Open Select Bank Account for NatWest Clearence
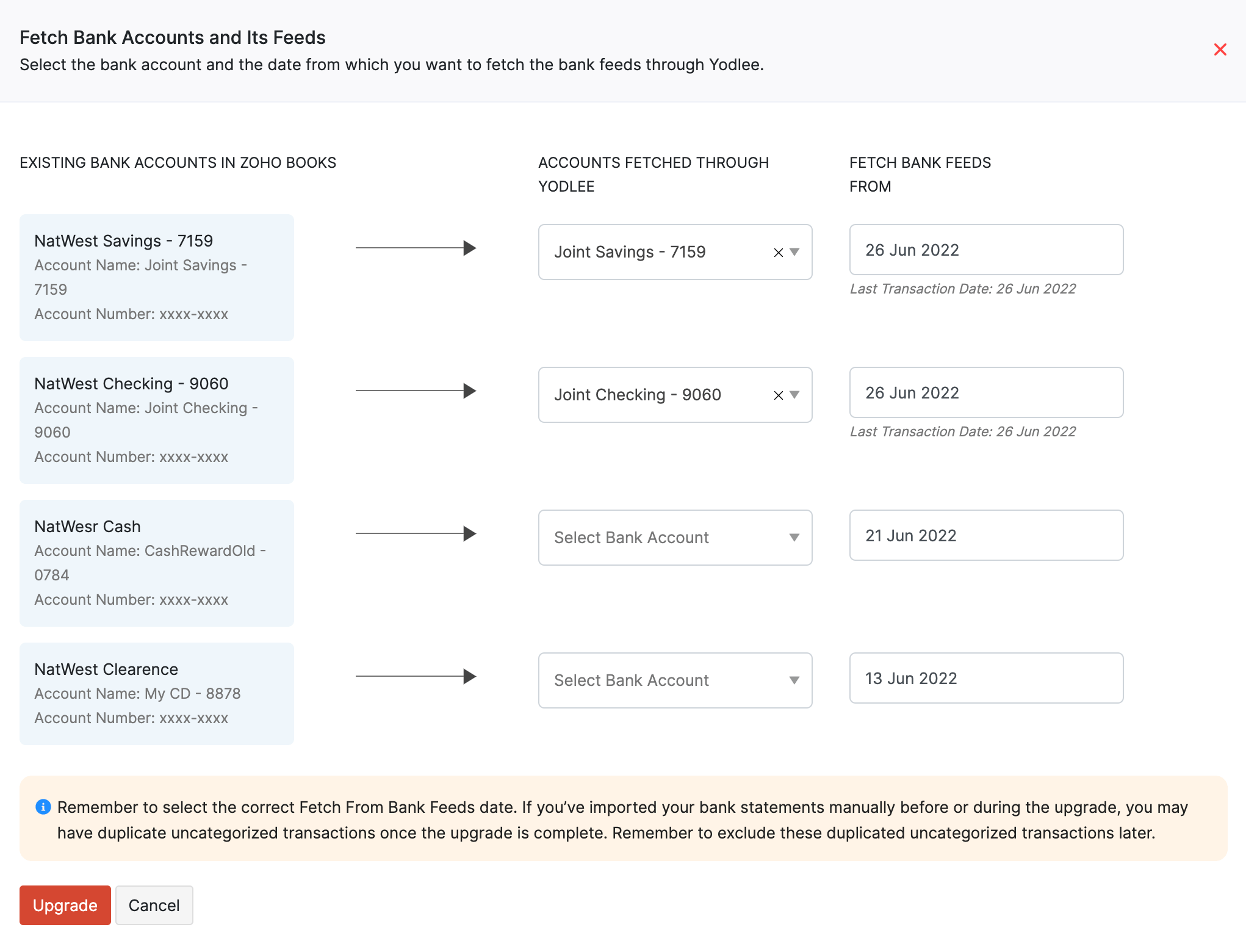This screenshot has width=1246, height=952. pyautogui.click(x=674, y=680)
